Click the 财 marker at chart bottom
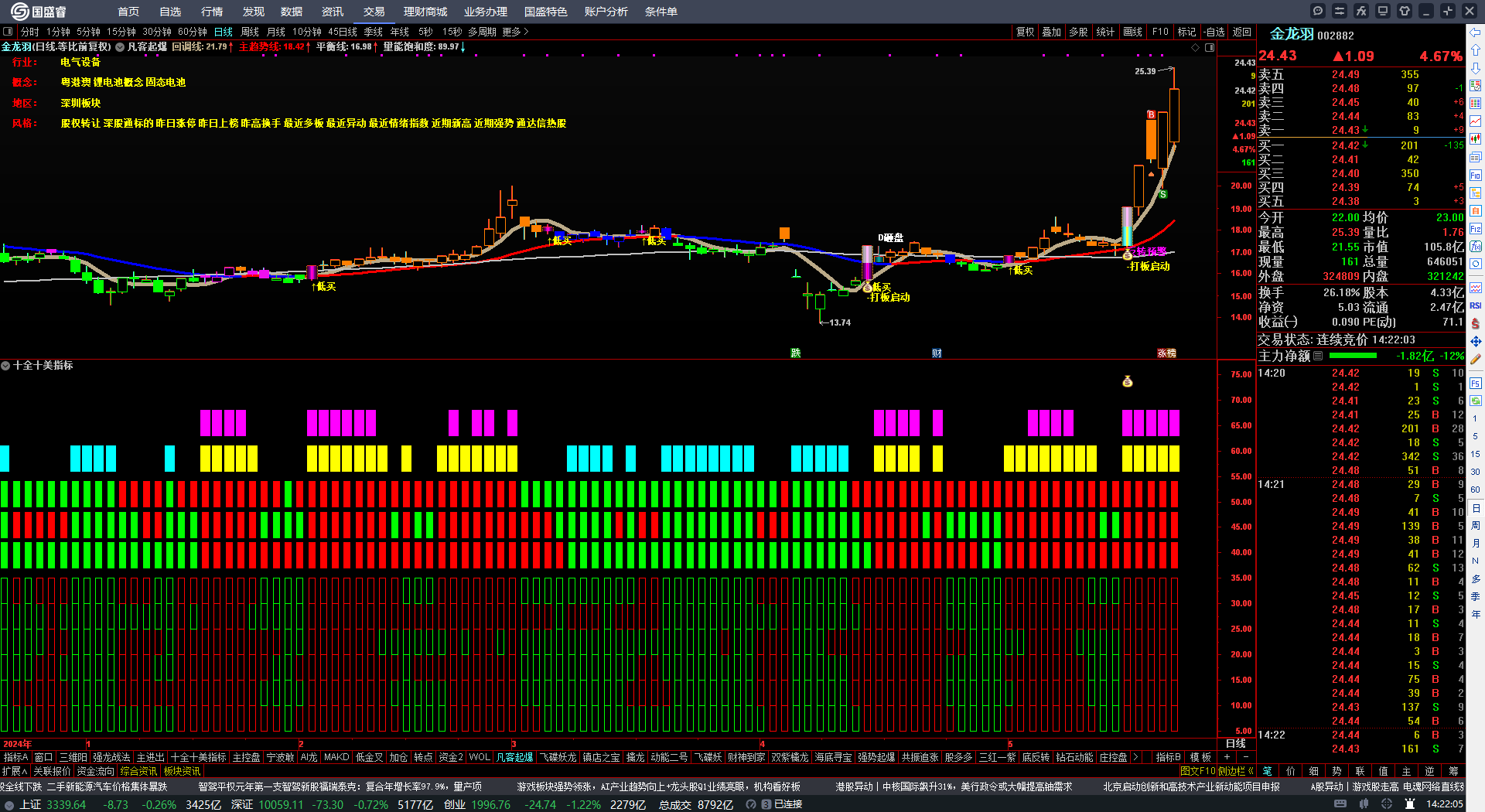The width and height of the screenshot is (1485, 812). point(937,353)
